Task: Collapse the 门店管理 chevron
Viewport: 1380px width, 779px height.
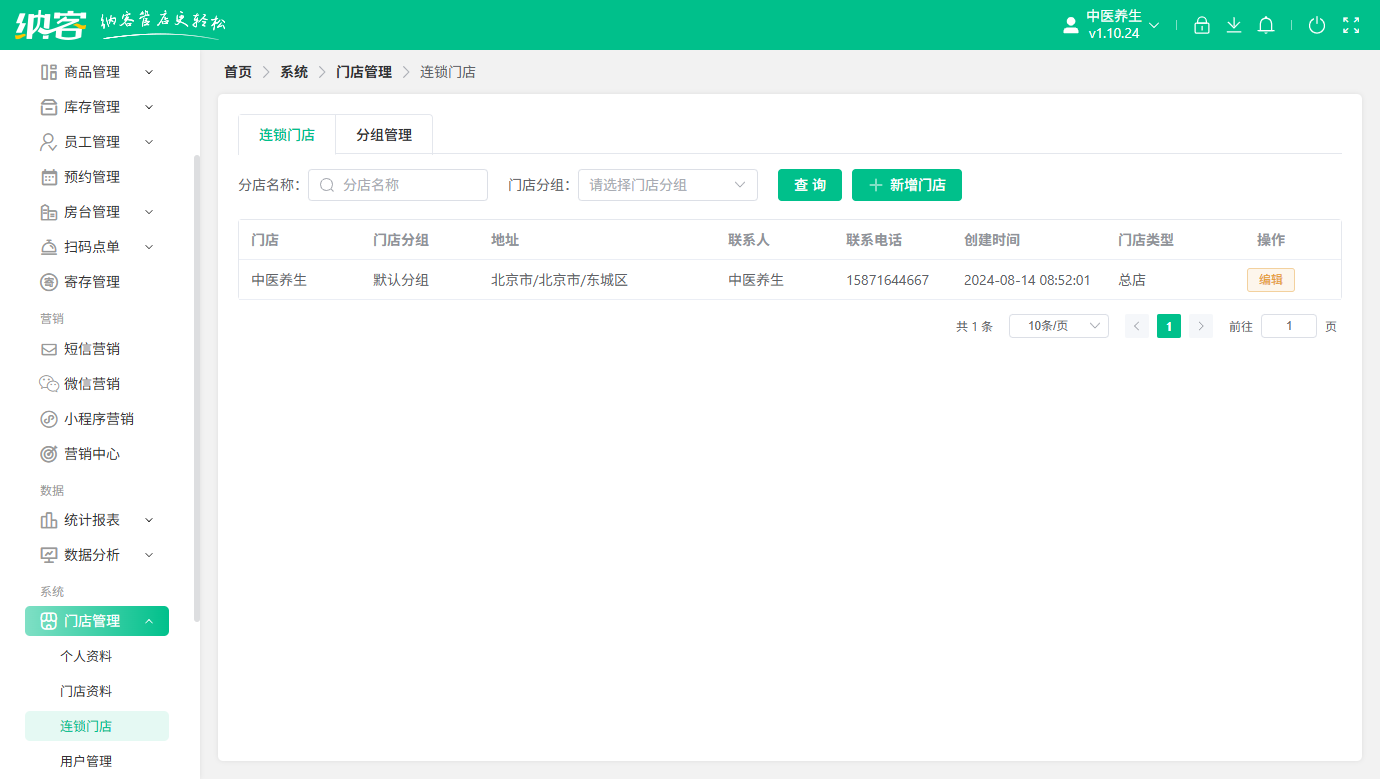Action: [x=149, y=621]
